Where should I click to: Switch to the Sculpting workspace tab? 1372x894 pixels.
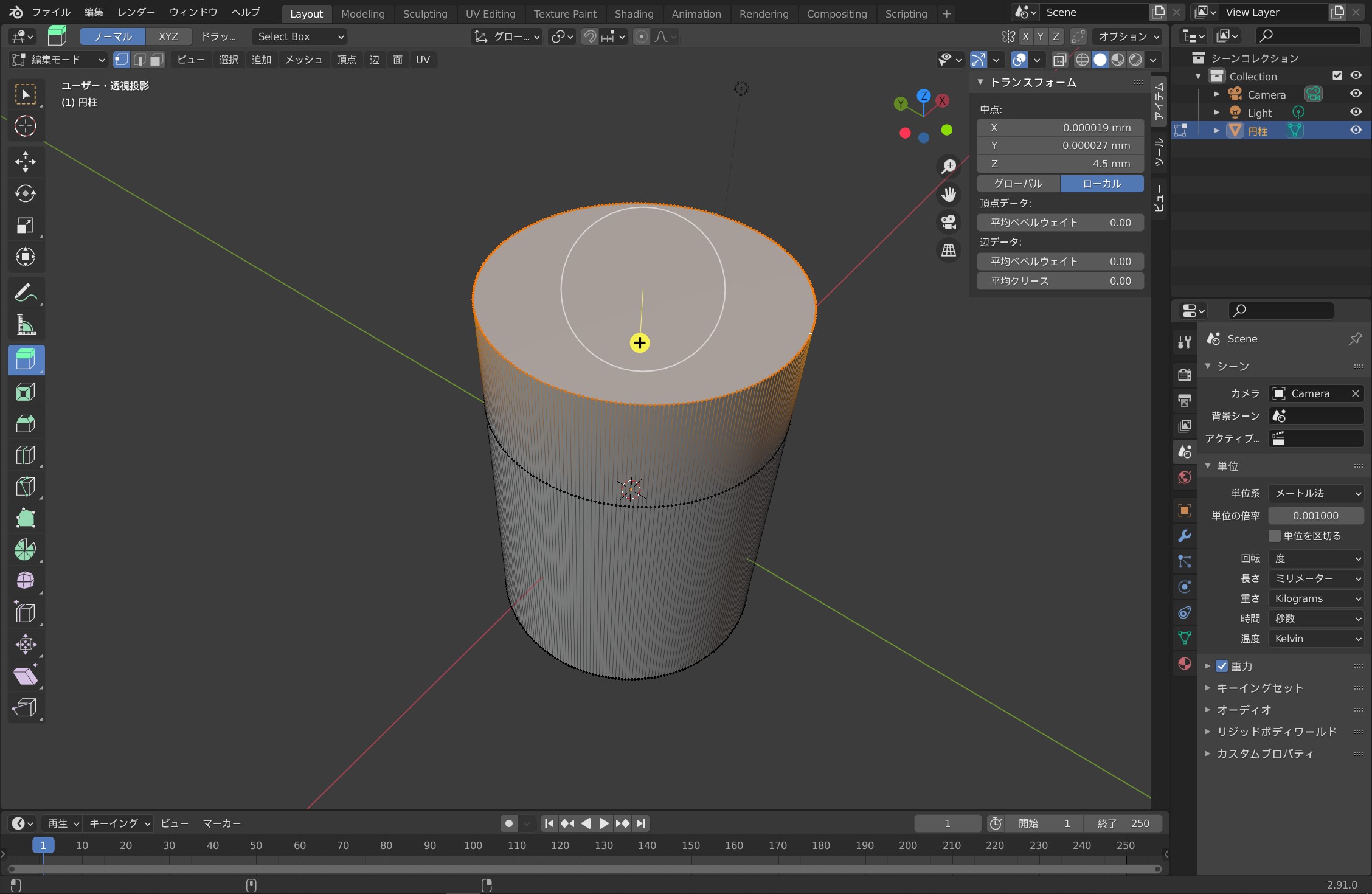click(424, 13)
